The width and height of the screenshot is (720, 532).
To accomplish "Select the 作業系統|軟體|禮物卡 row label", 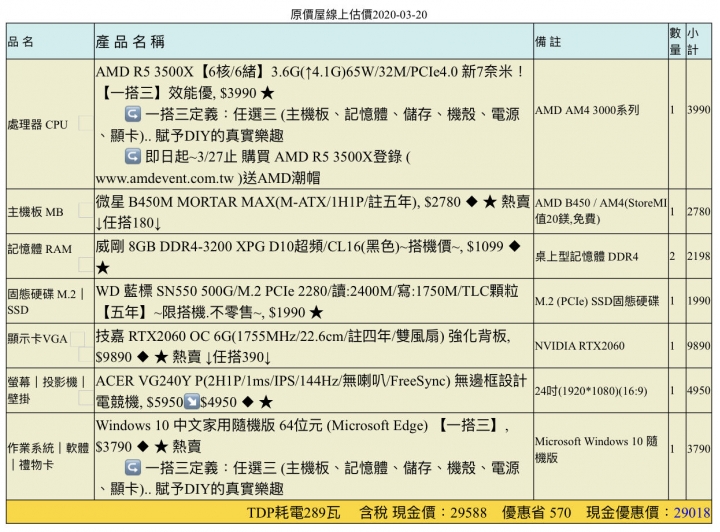I will (48, 456).
